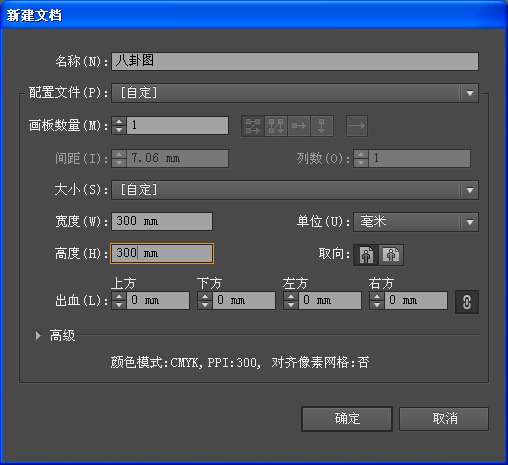Open the 大小 size dropdown
508x465 pixels.
(x=295, y=190)
